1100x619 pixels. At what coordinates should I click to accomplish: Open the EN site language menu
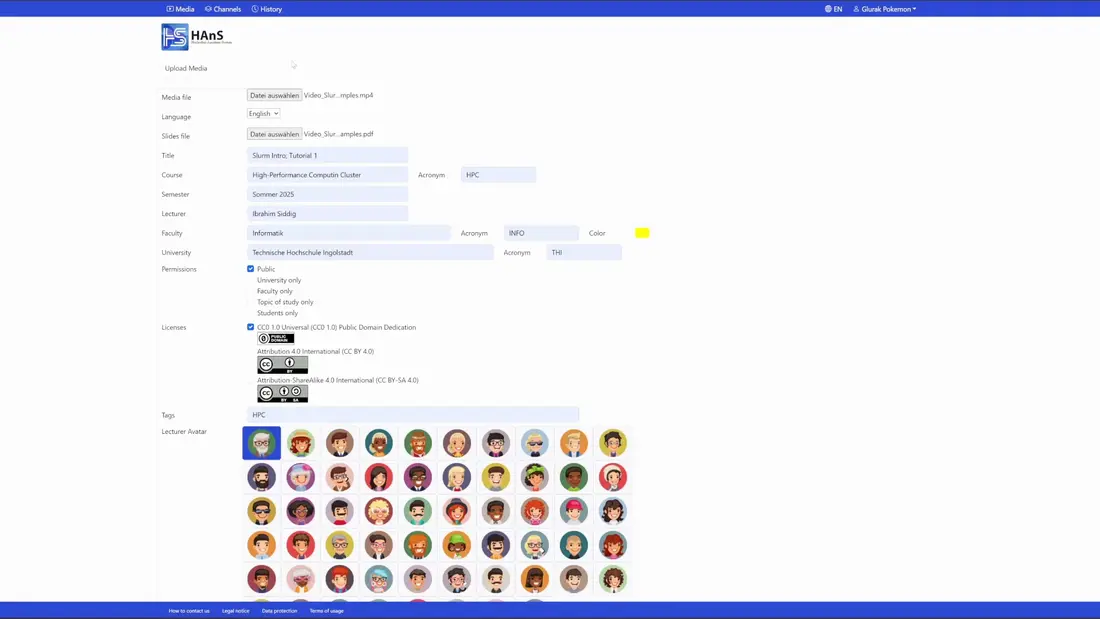click(833, 9)
